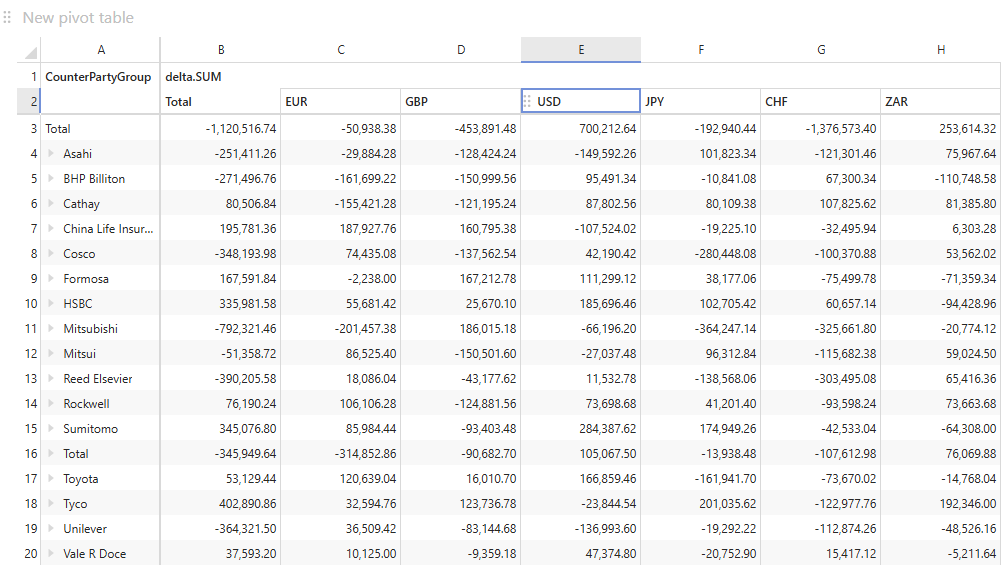
Task: Select column H header
Action: click(940, 49)
